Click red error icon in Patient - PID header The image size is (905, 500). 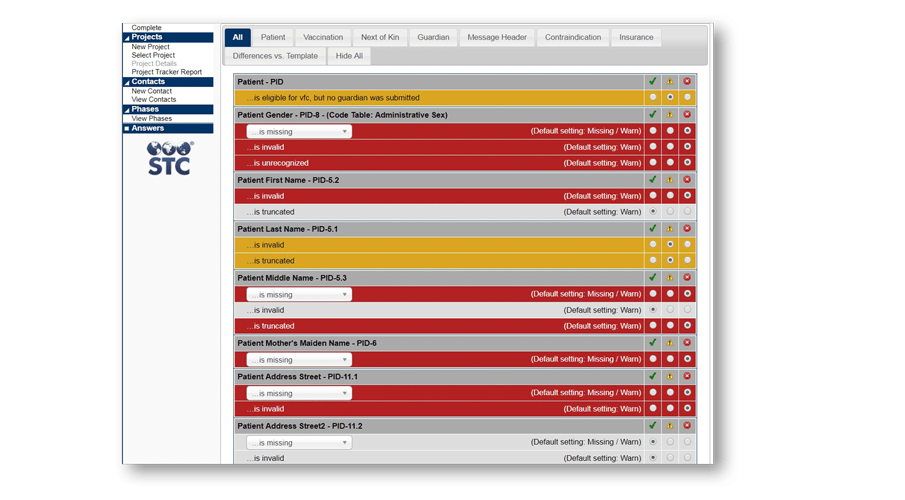point(687,81)
